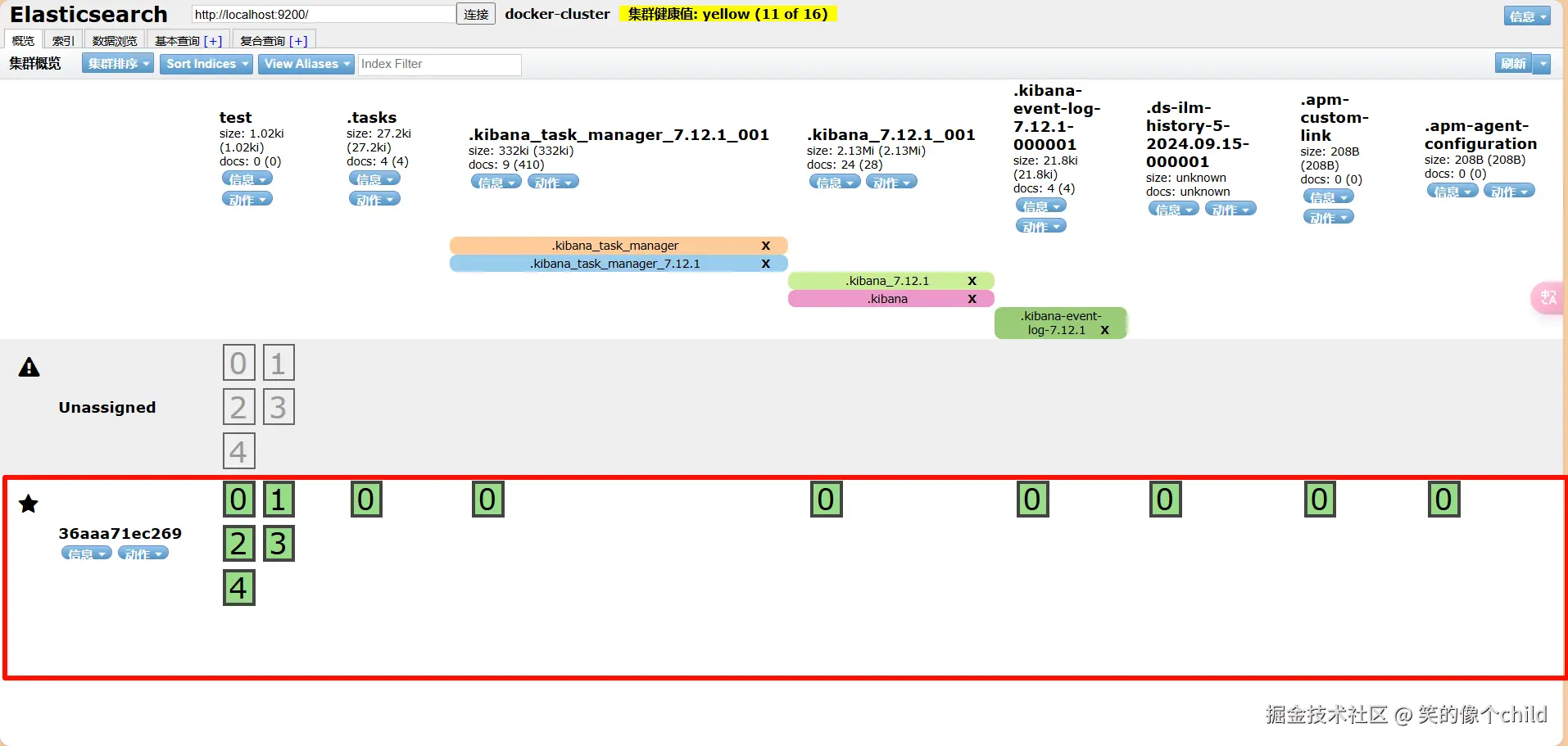Select green primary shard 1 of test index
Image resolution: width=1568 pixels, height=746 pixels.
(x=279, y=500)
